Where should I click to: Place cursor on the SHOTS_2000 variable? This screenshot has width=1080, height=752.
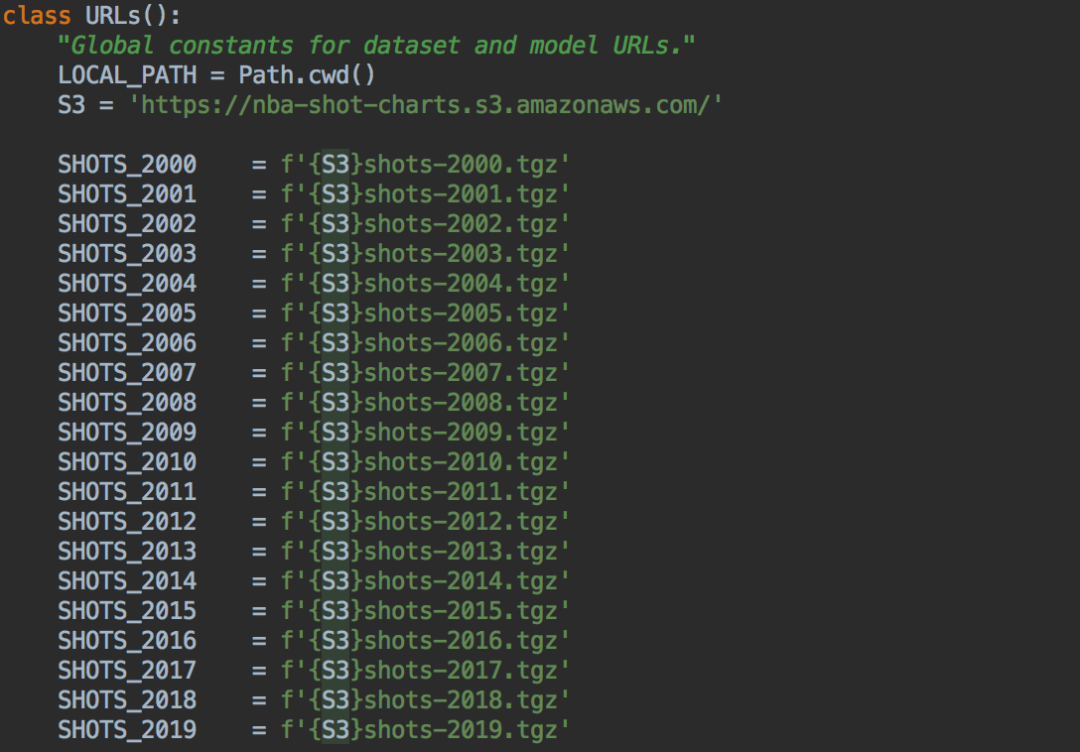(127, 164)
